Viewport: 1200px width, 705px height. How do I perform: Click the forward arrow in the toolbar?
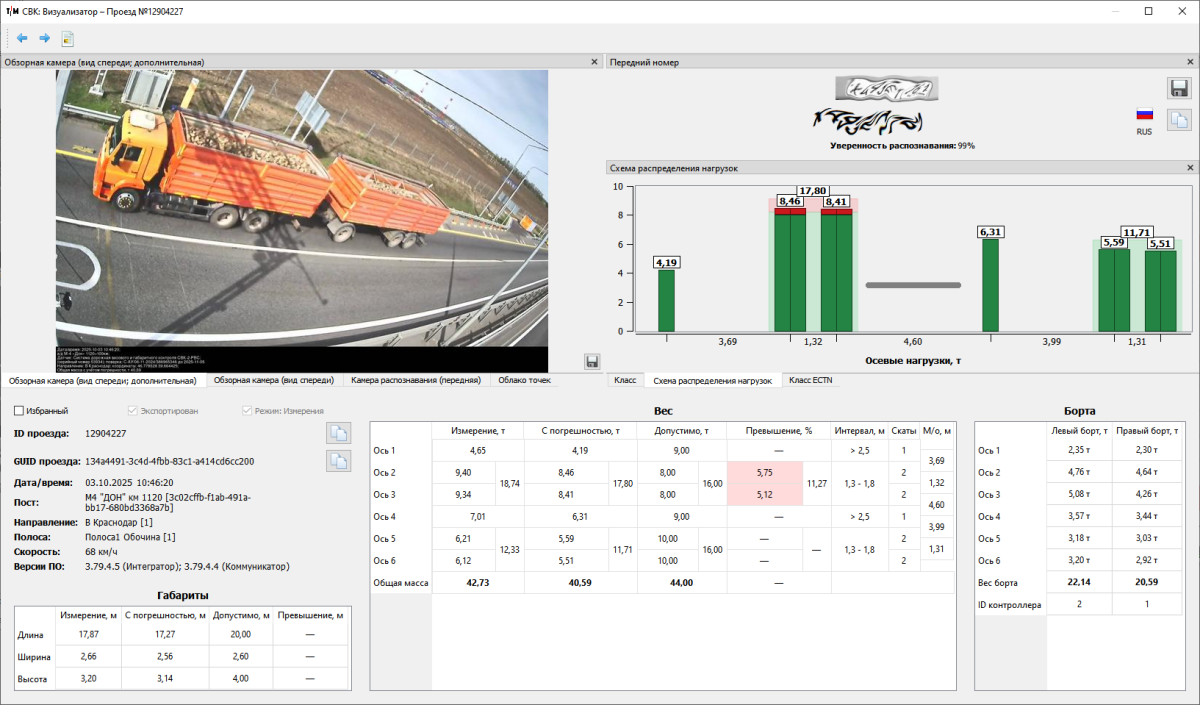pyautogui.click(x=45, y=39)
